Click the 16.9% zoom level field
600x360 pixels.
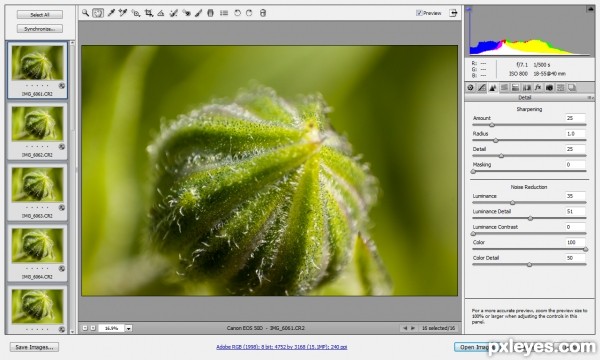(111, 328)
